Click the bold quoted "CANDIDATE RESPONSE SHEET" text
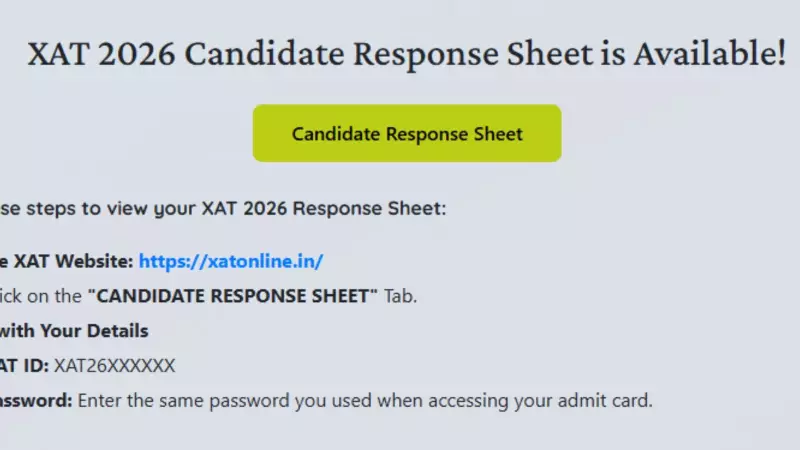Viewport: 800px width, 450px height. pos(233,296)
